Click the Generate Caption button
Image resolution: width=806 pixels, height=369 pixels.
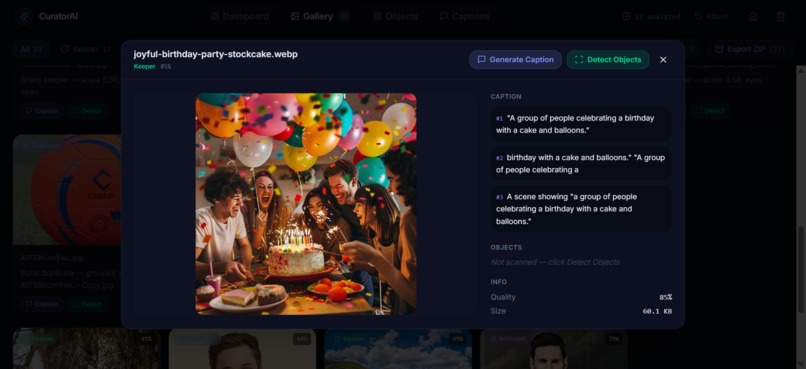pos(515,60)
